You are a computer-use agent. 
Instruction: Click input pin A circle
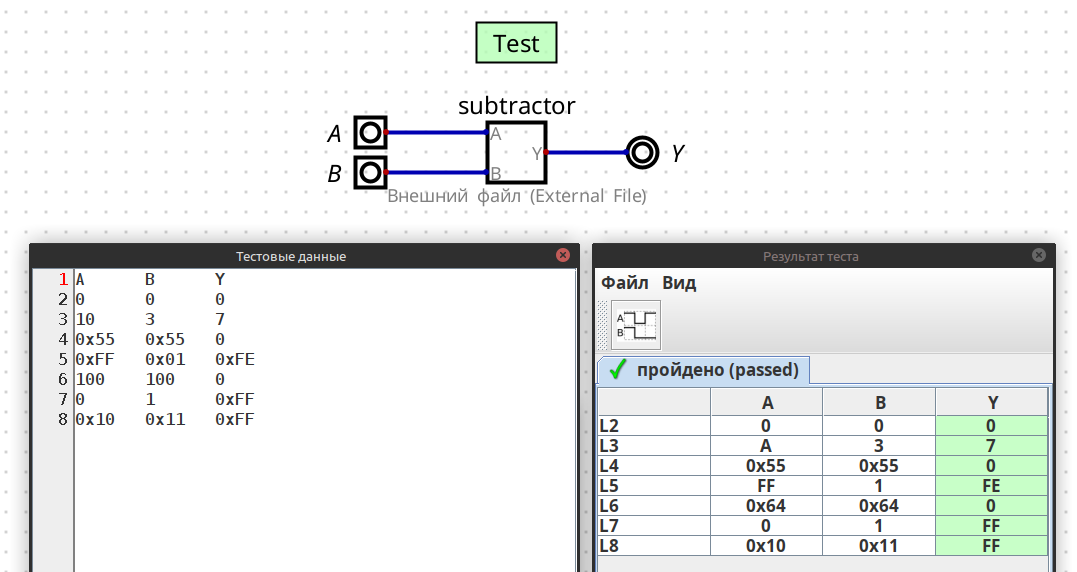[x=370, y=133]
